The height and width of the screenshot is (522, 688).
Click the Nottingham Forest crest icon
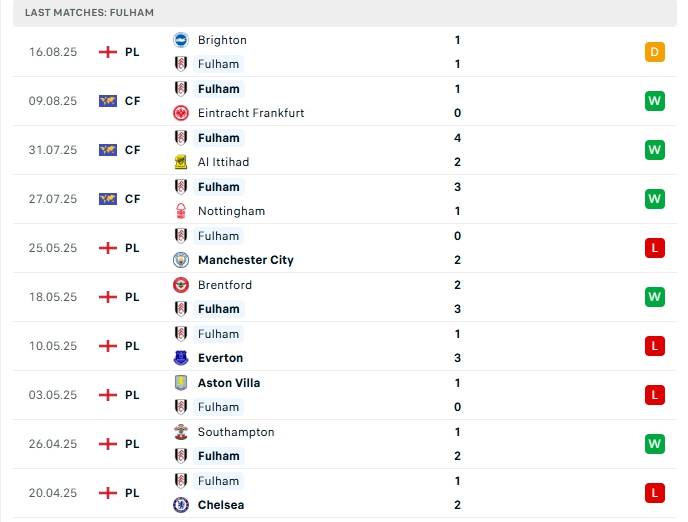click(x=181, y=211)
